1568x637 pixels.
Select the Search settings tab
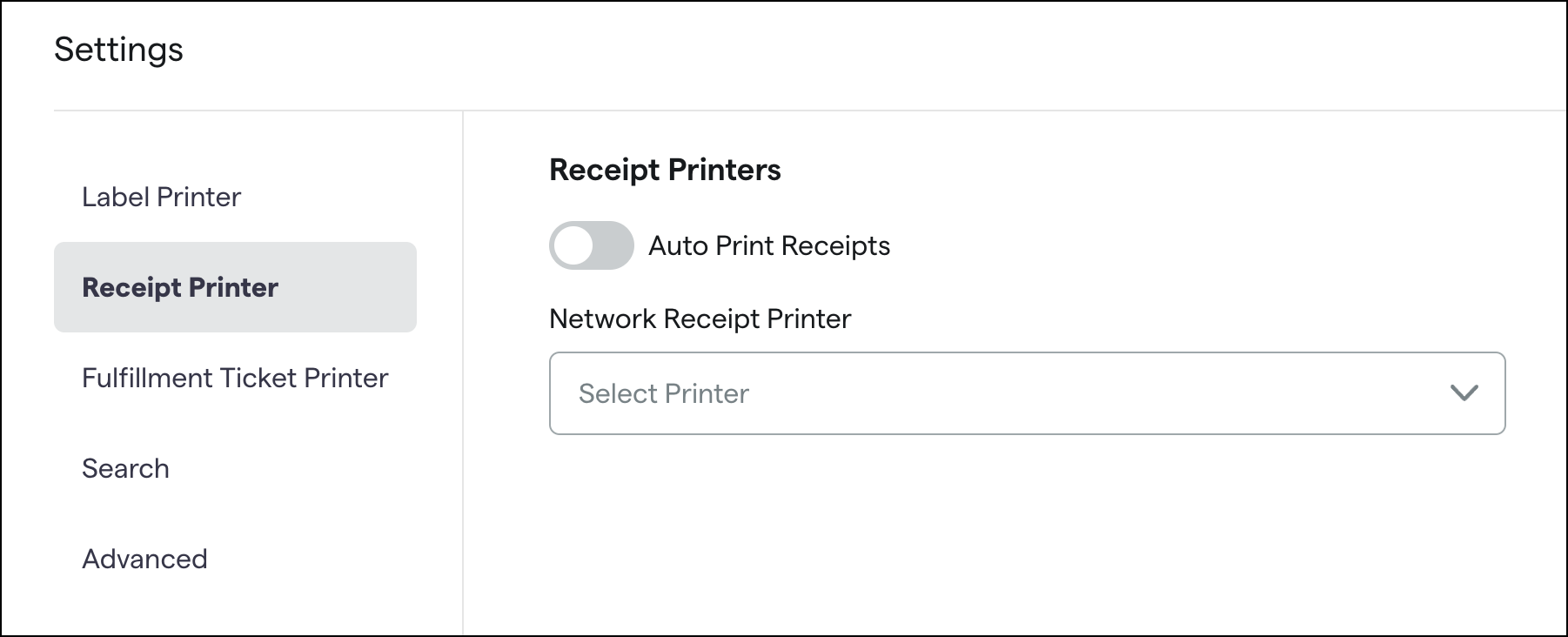coord(125,468)
